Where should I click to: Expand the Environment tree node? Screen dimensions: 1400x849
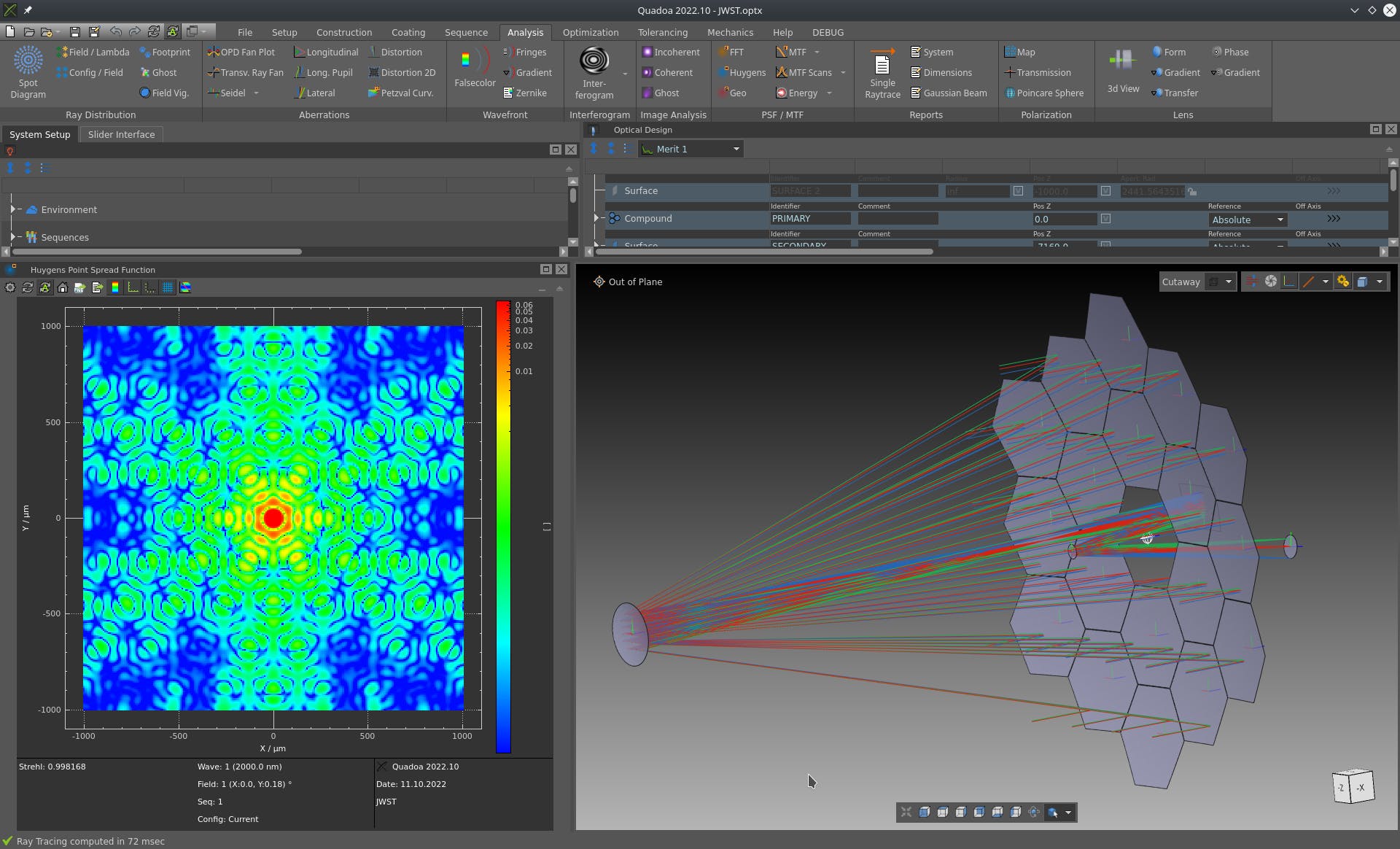(x=12, y=209)
